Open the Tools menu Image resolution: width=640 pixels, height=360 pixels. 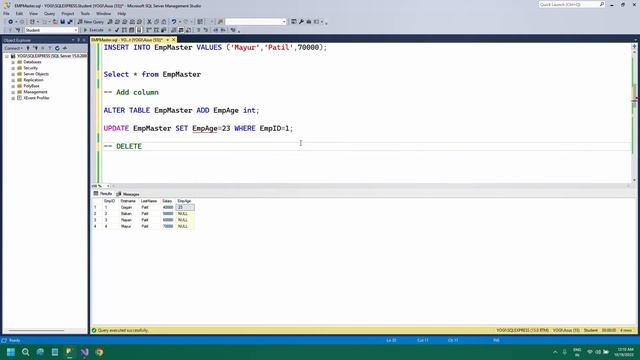(x=85, y=13)
